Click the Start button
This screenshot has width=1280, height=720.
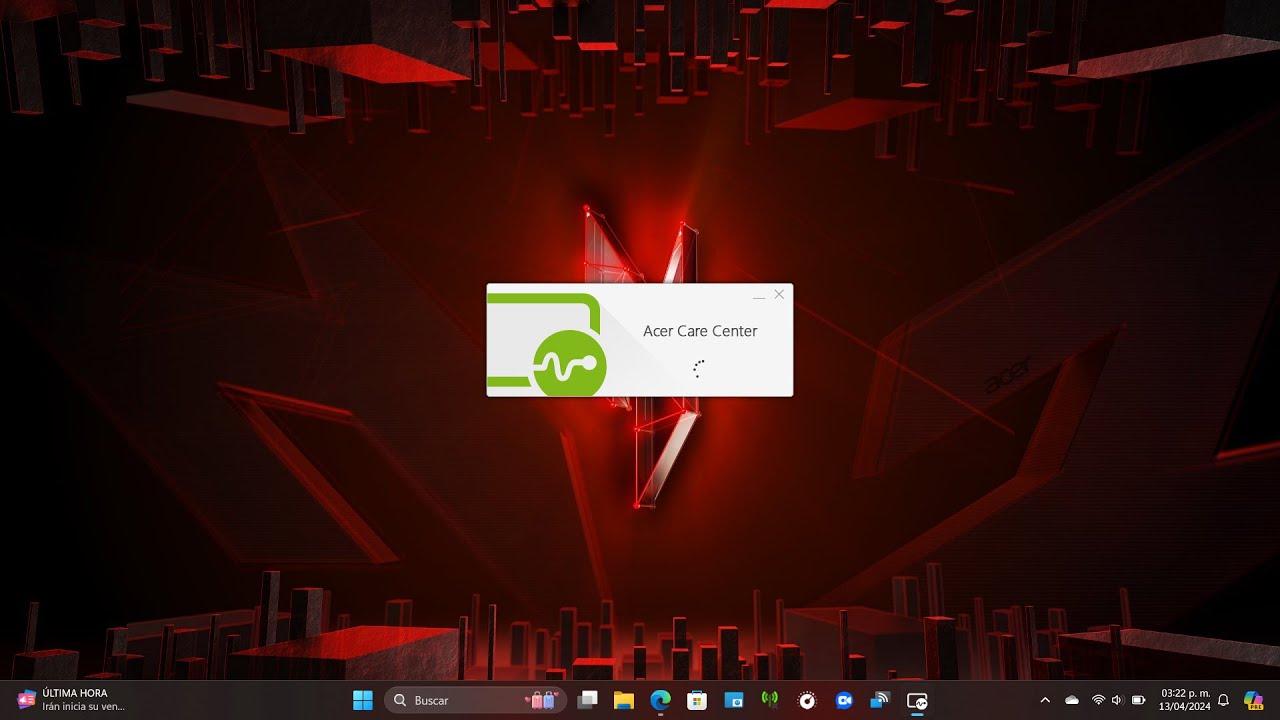point(363,700)
